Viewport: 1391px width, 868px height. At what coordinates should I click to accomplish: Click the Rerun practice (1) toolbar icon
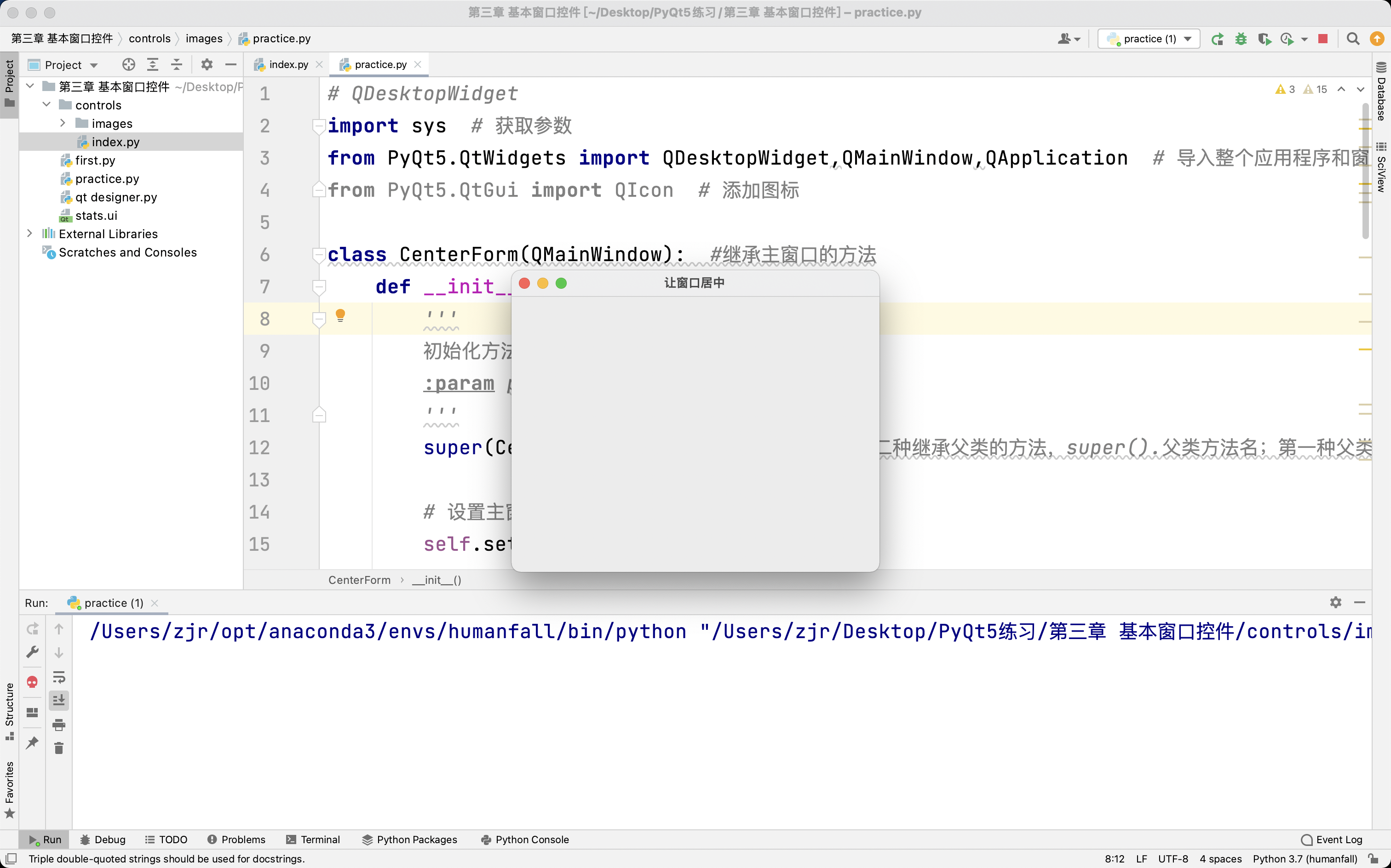coord(1217,39)
